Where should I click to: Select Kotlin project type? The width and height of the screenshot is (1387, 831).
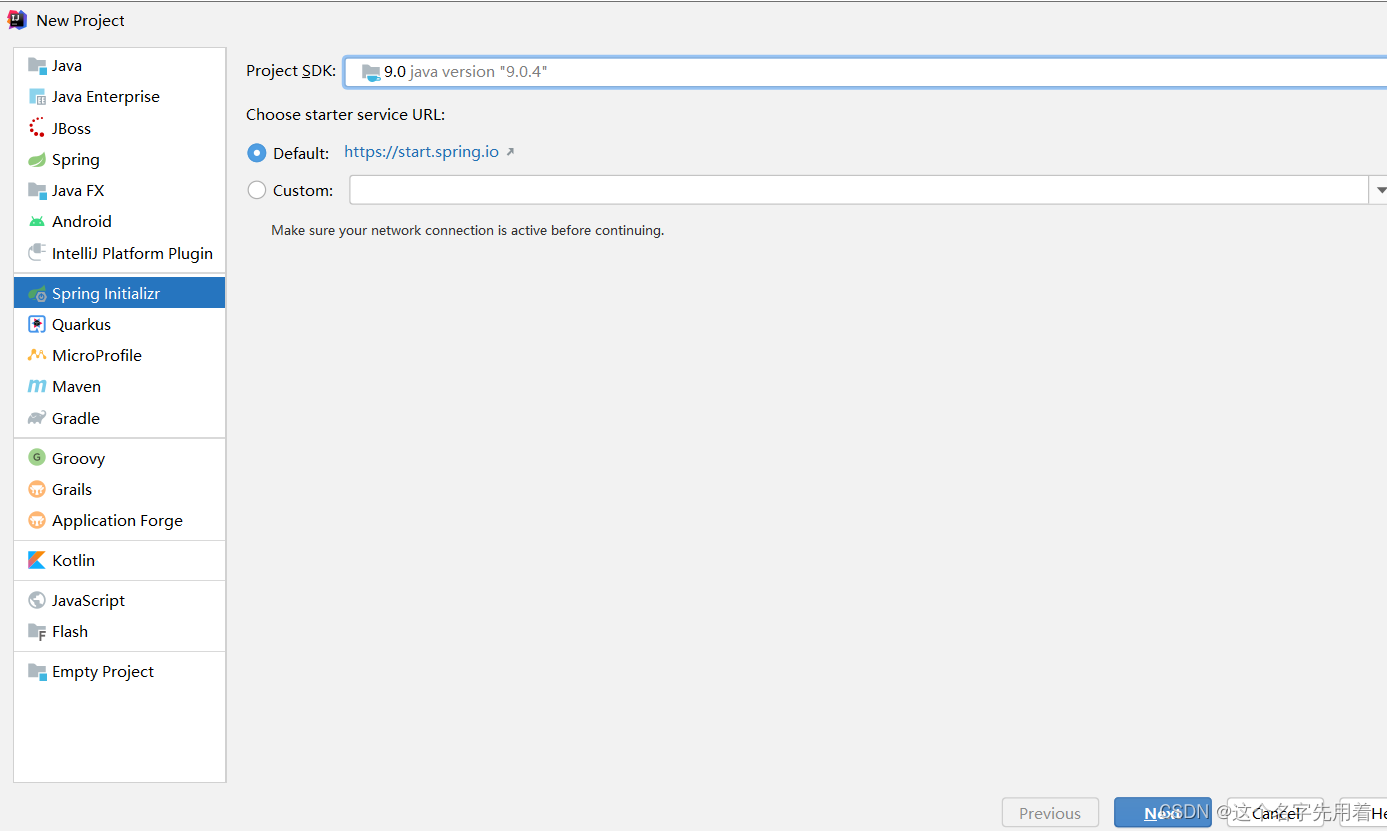coord(119,561)
